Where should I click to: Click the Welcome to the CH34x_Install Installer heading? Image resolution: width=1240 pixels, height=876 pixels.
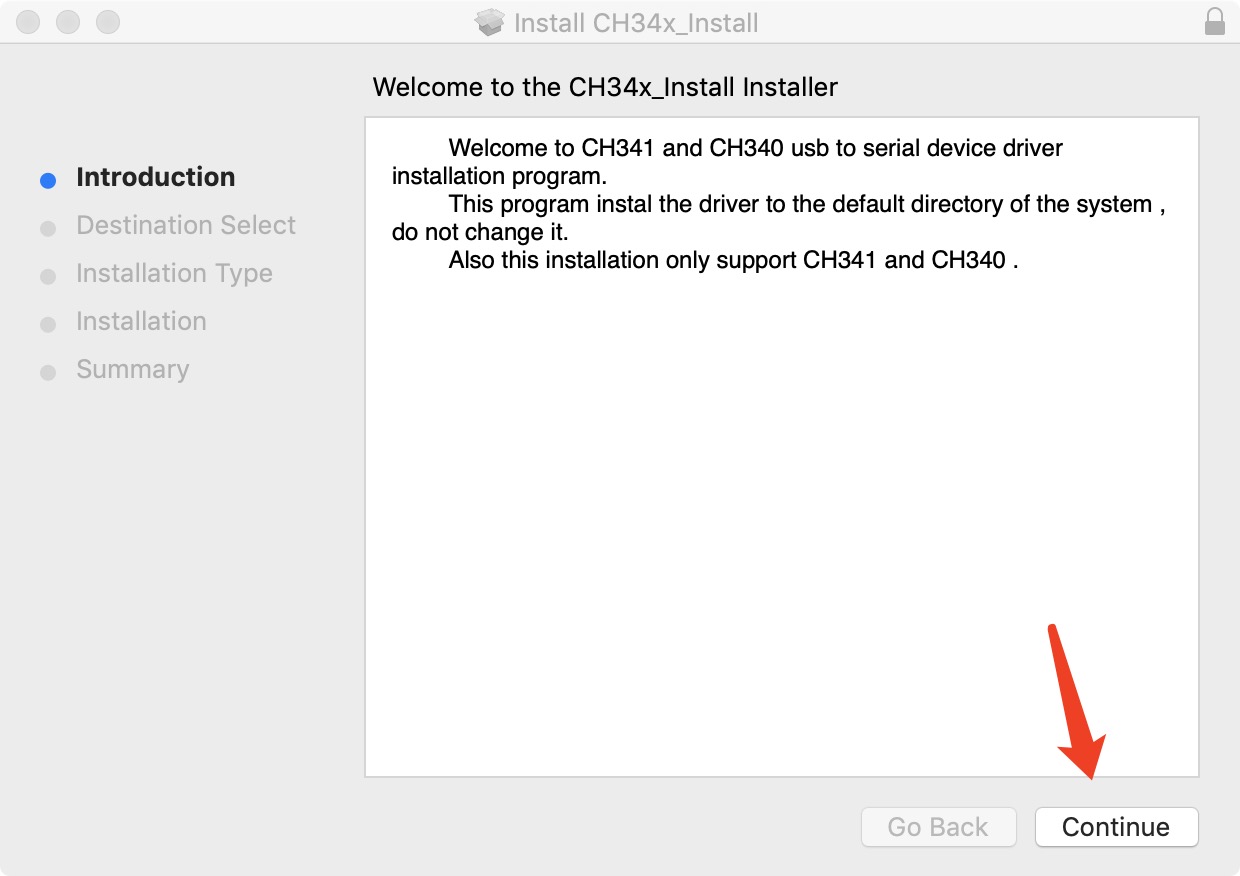(x=605, y=87)
